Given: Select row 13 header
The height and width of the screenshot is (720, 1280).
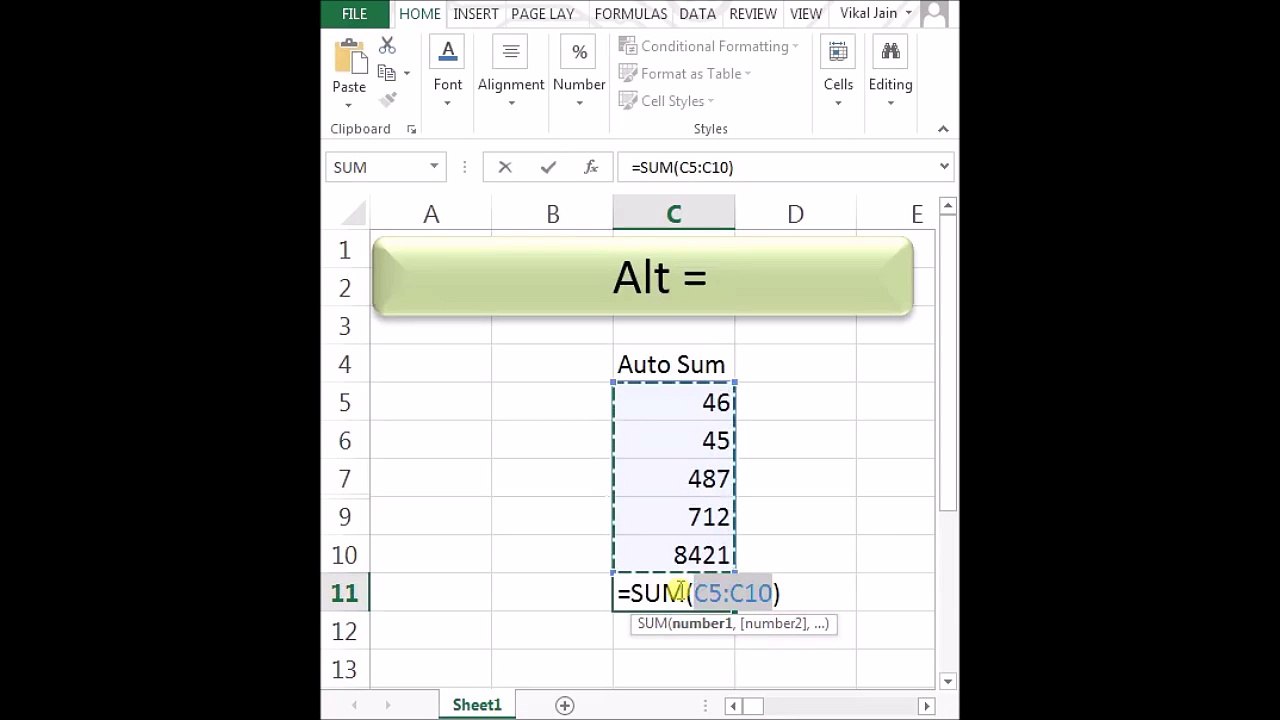Looking at the screenshot, I should click(345, 669).
